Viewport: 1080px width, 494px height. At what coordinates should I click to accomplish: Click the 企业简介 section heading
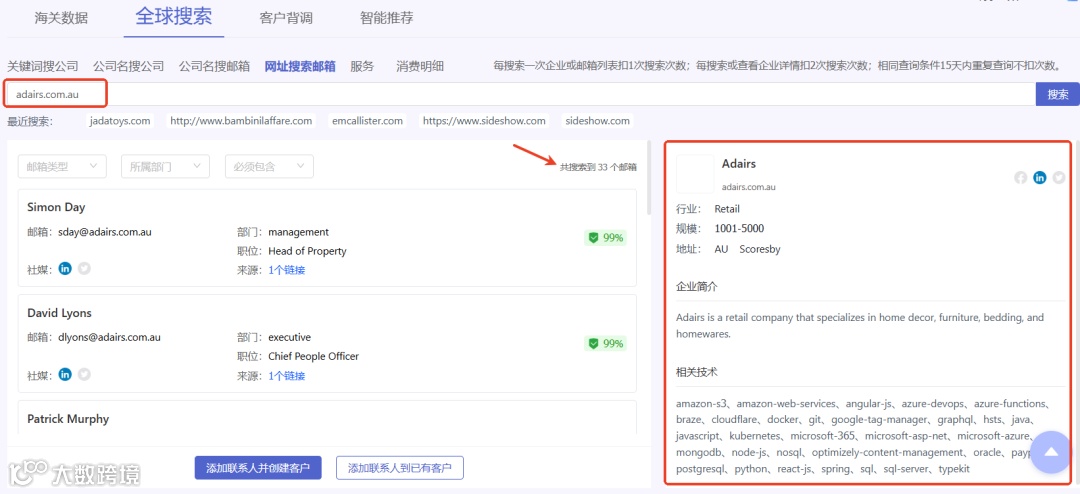pos(697,287)
